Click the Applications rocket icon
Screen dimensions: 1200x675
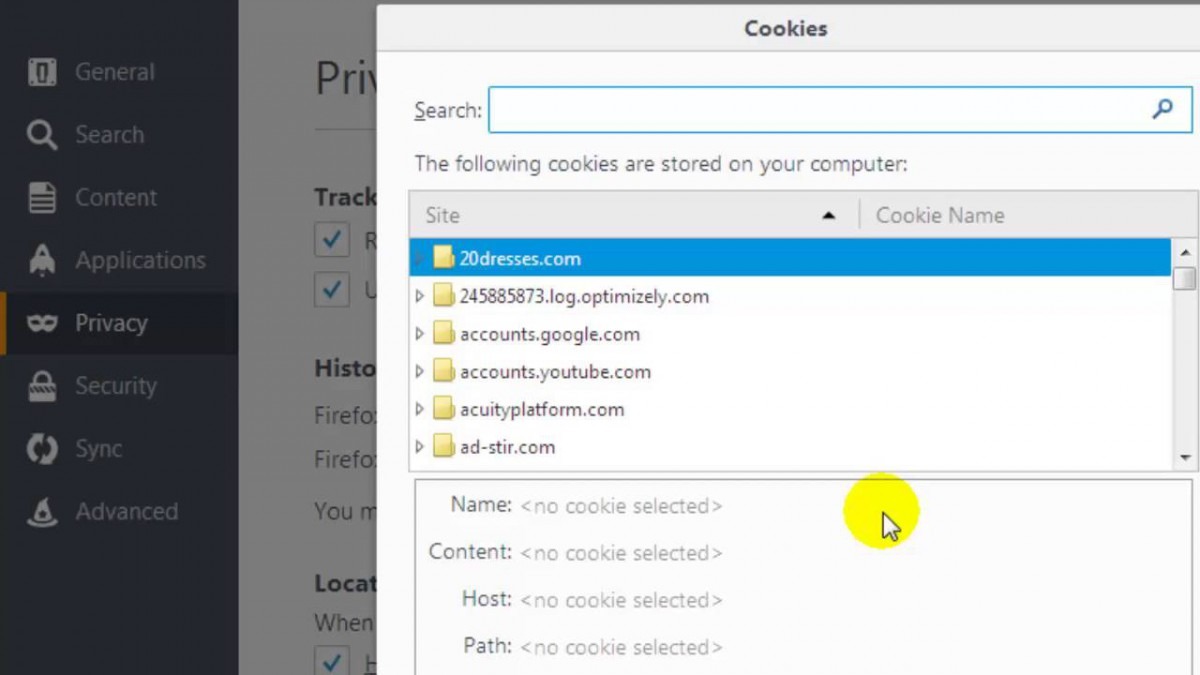(x=42, y=260)
